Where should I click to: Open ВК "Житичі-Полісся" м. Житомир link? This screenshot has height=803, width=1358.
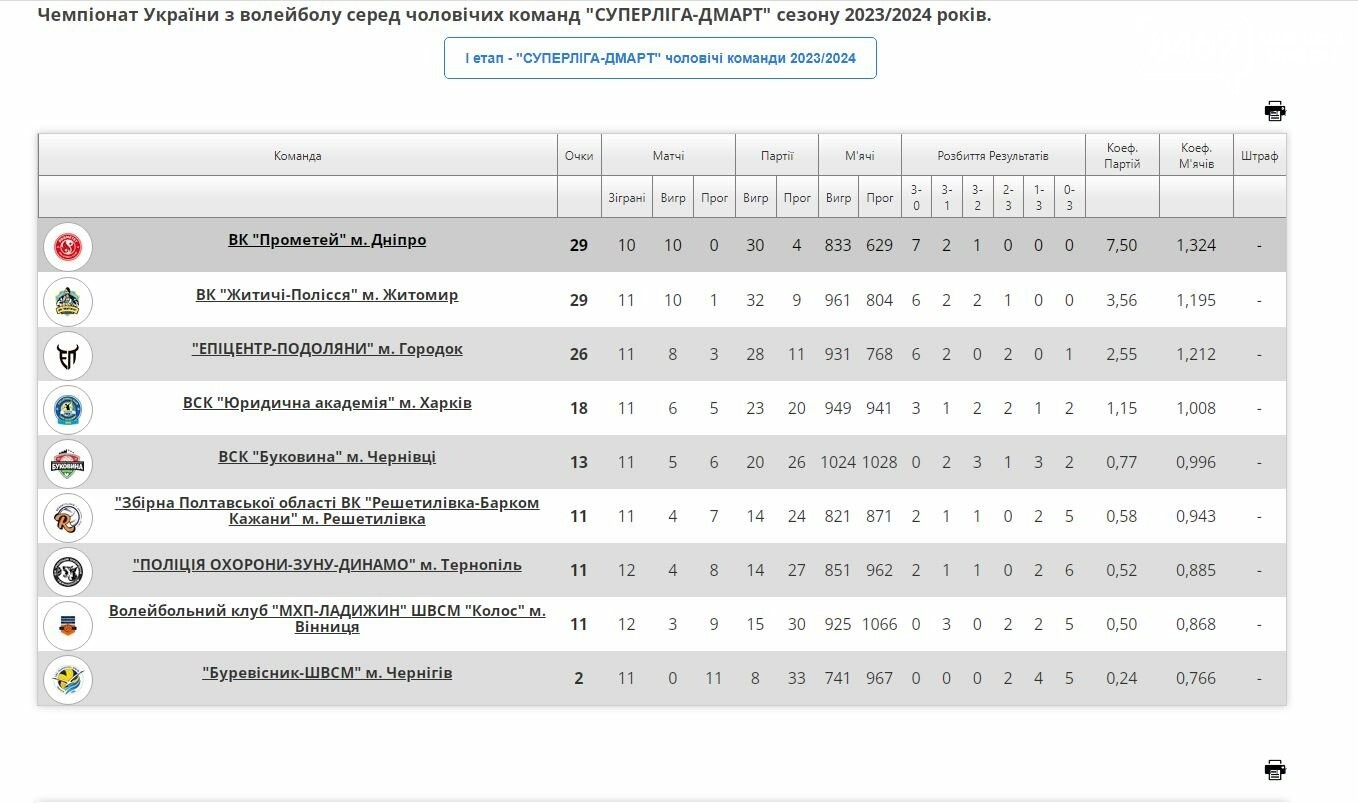click(x=327, y=295)
